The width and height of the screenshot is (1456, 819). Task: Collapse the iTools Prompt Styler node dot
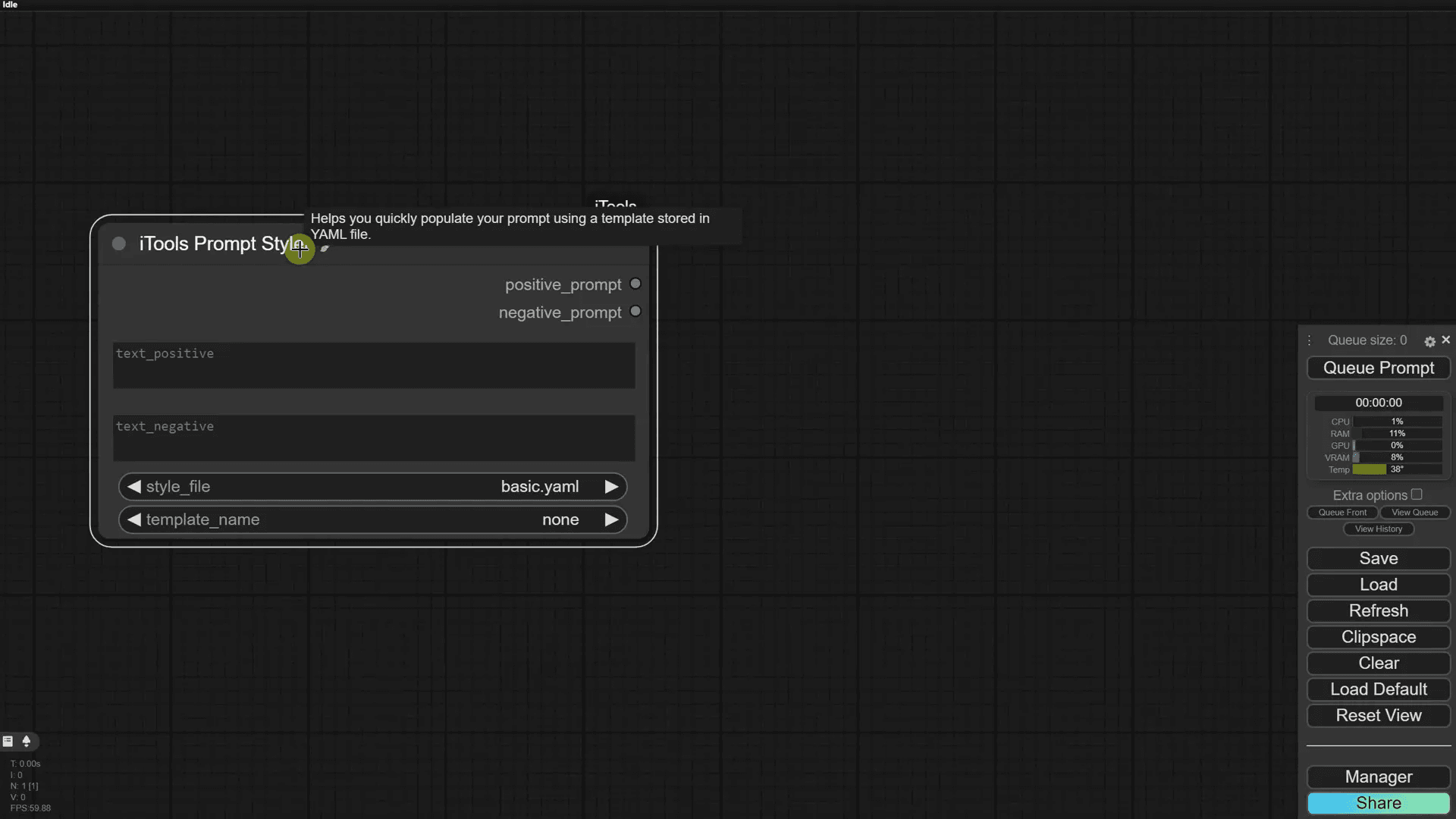click(119, 243)
